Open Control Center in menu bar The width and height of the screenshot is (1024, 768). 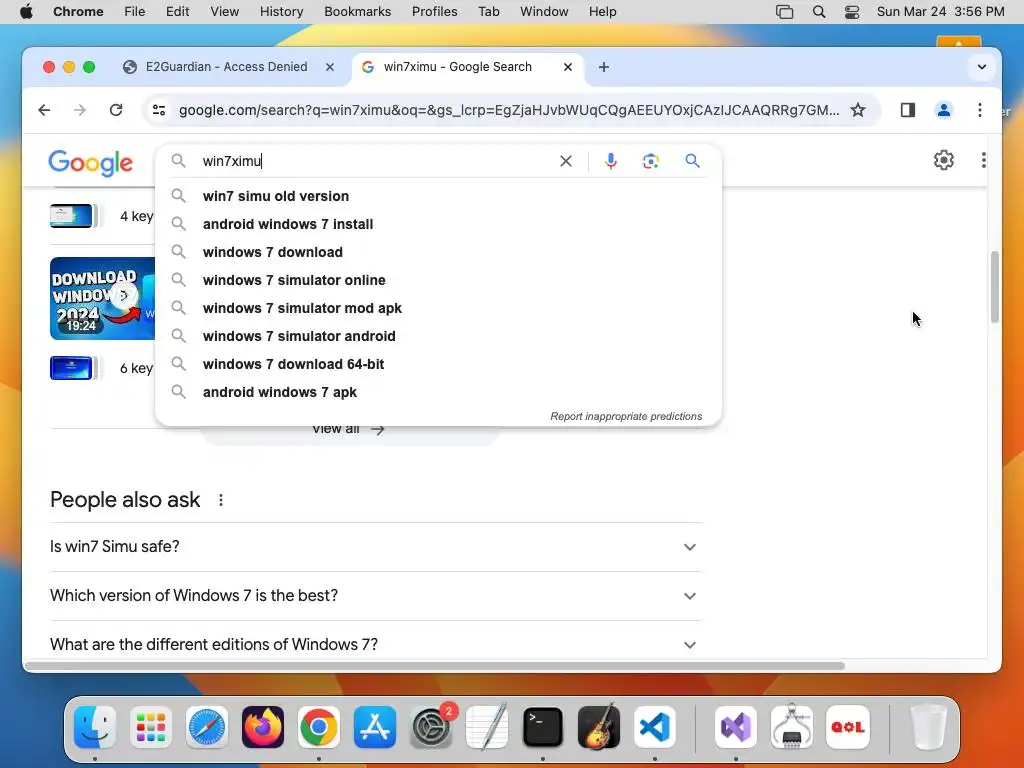pyautogui.click(x=852, y=12)
